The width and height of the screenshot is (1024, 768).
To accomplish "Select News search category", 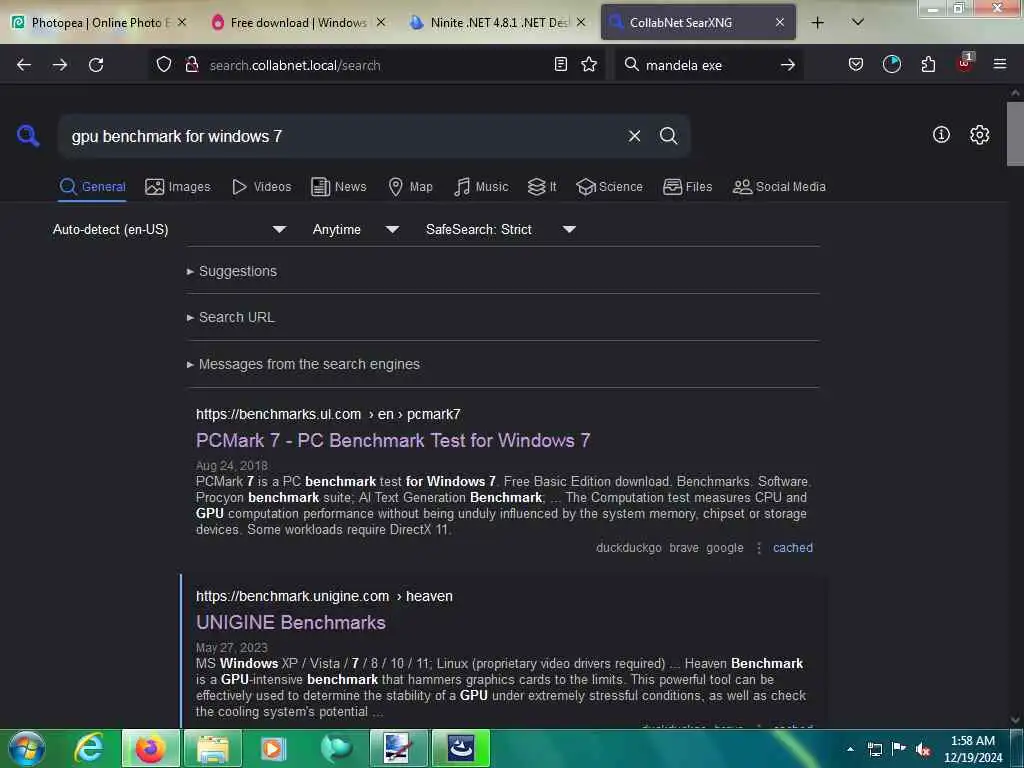I will pos(339,187).
